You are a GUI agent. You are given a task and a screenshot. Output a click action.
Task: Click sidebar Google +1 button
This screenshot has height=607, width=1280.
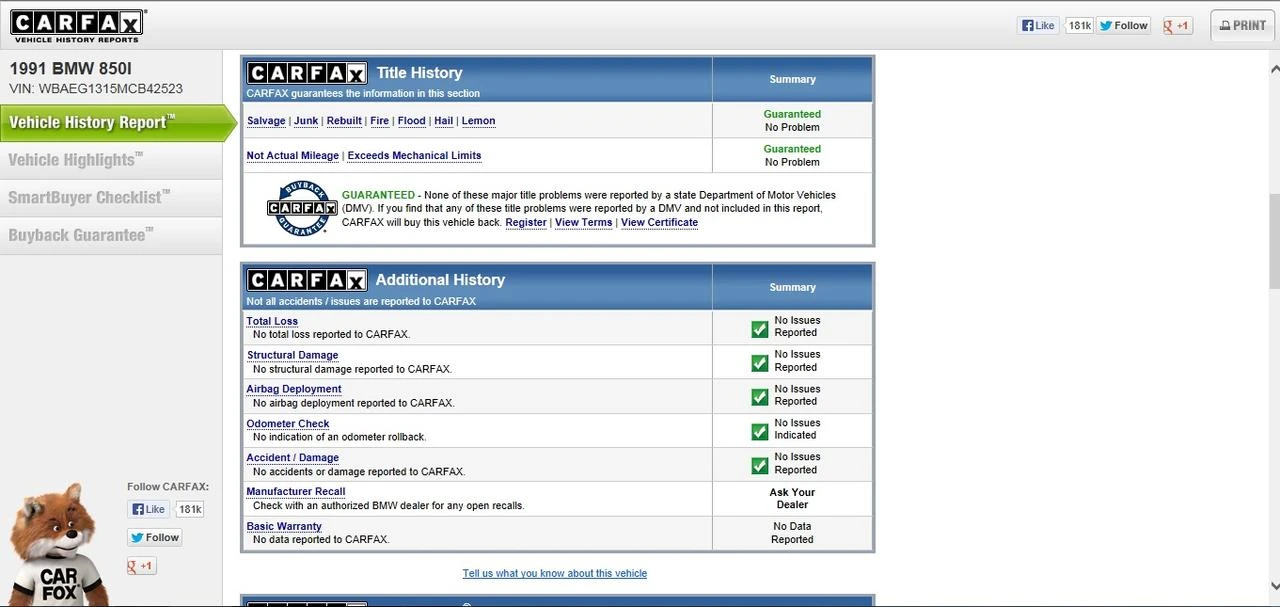(x=141, y=566)
